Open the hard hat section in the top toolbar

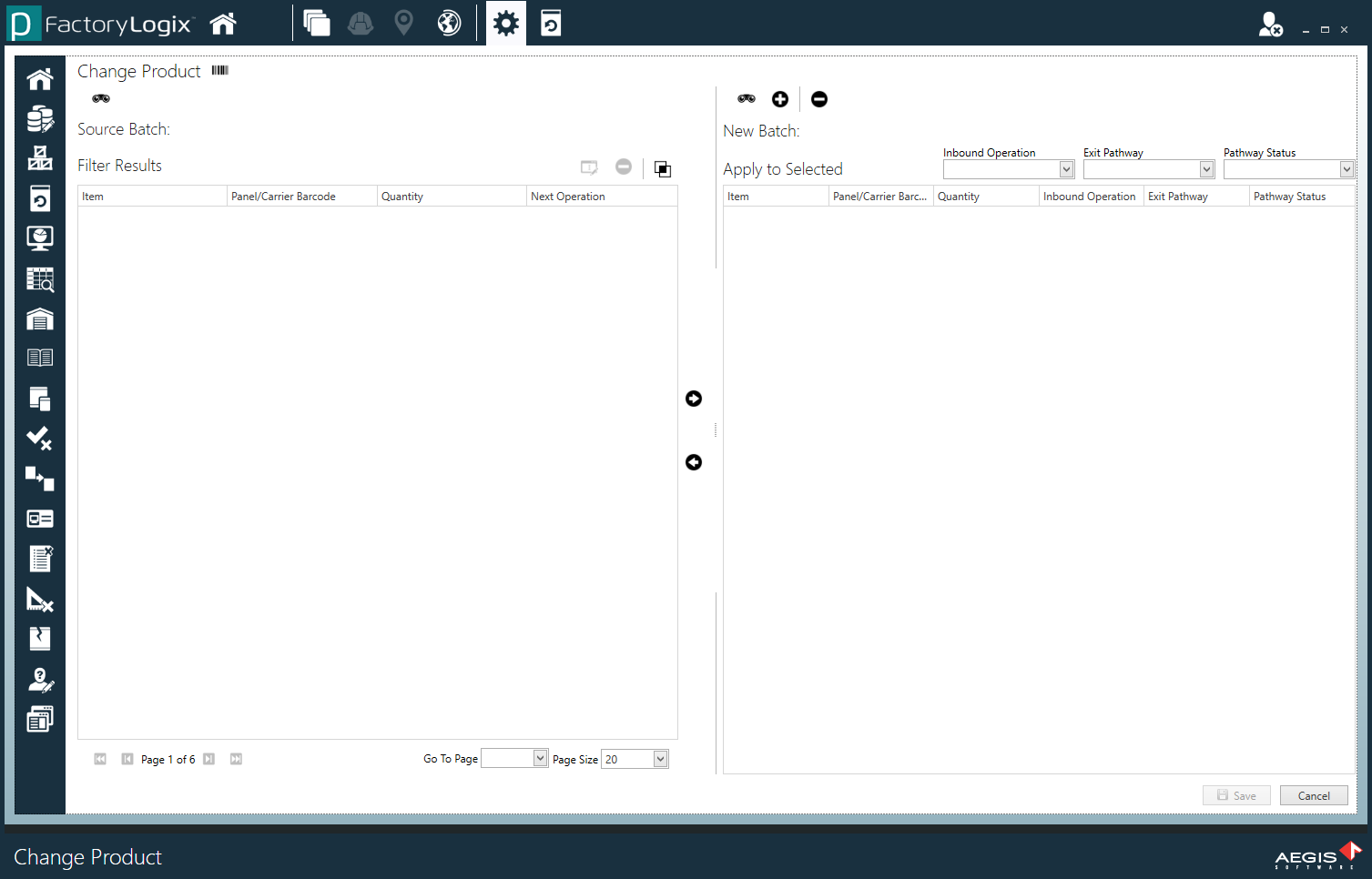pyautogui.click(x=360, y=23)
